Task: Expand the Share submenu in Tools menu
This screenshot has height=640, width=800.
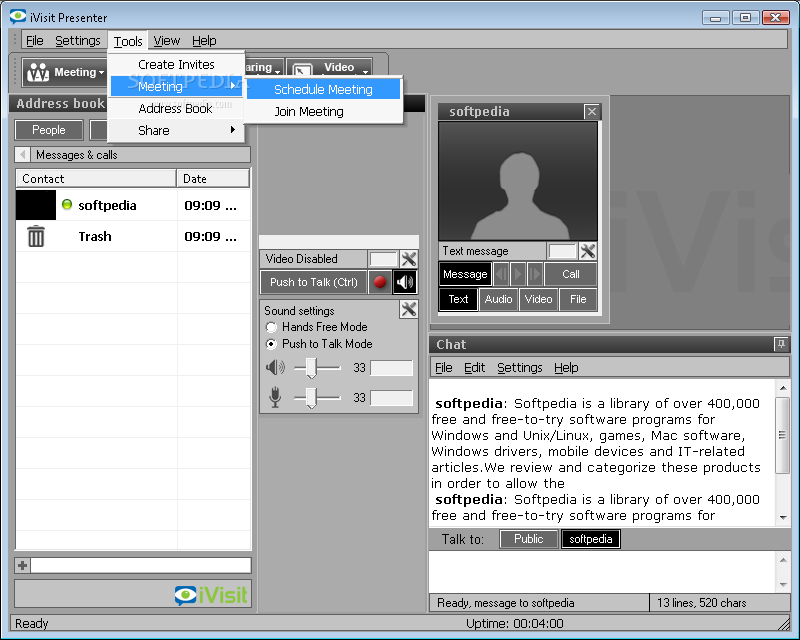Action: [x=177, y=130]
